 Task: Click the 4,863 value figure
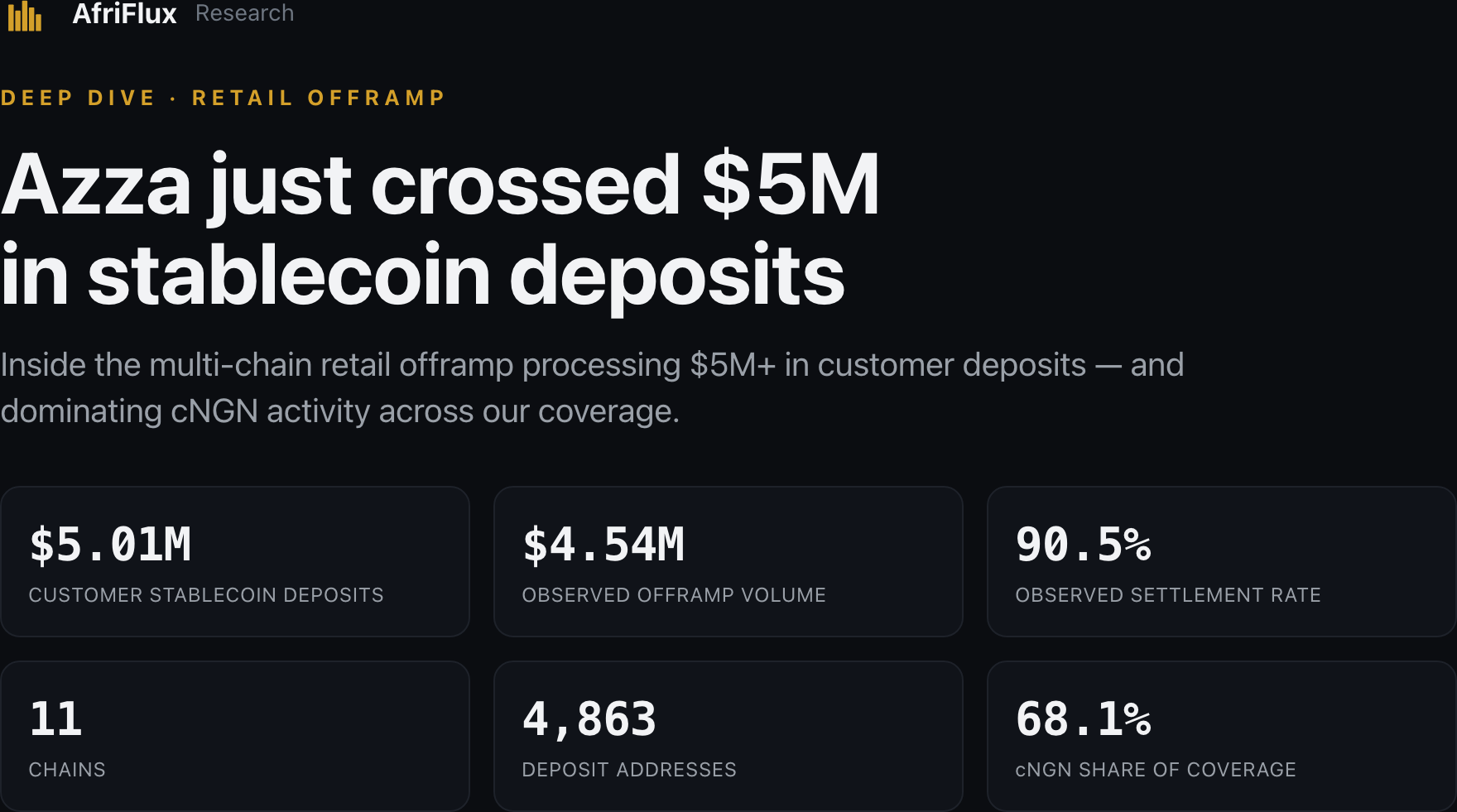pyautogui.click(x=589, y=719)
